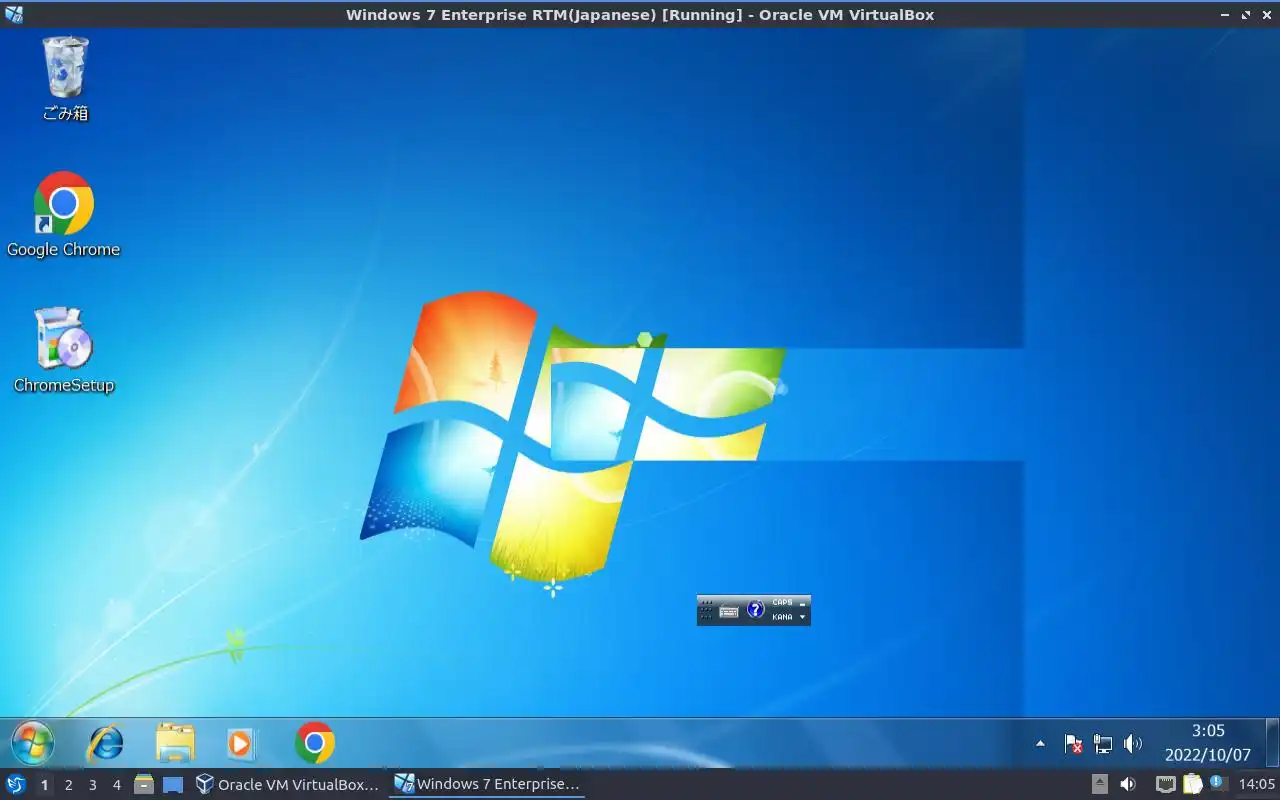Switch to host workspace 3
This screenshot has height=800, width=1280.
92,785
